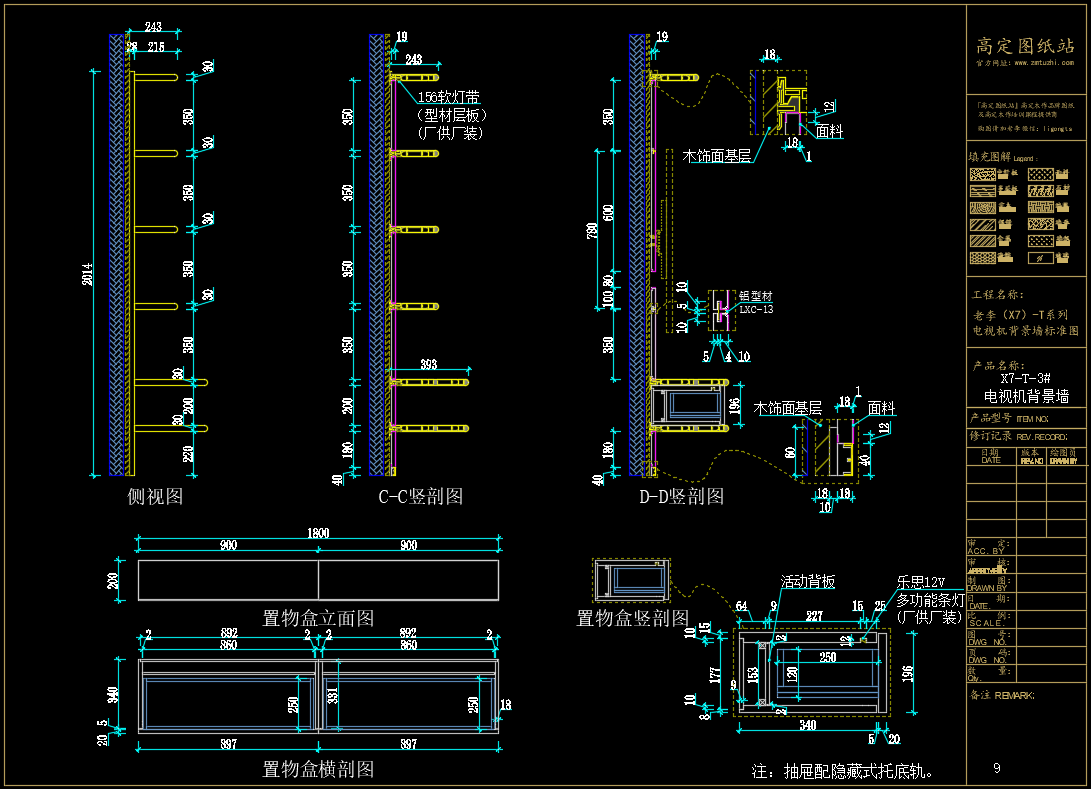This screenshot has height=789, width=1091.
Task: Select the legend swatch marked with #
Action: [1041, 257]
